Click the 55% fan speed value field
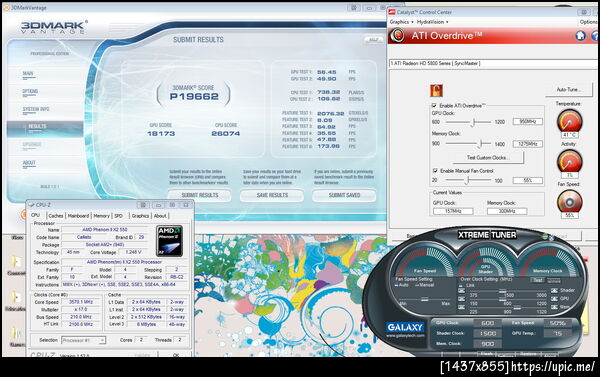600x377 pixels. [x=528, y=180]
